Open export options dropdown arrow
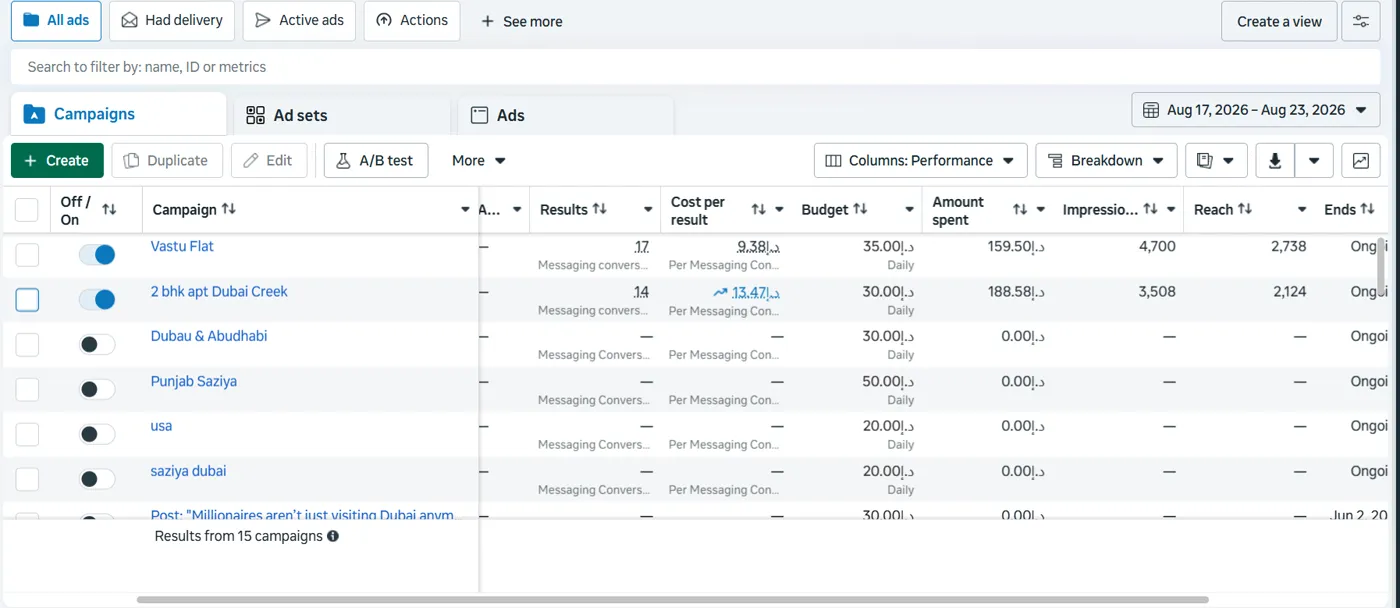The width and height of the screenshot is (1400, 608). pyautogui.click(x=1314, y=160)
